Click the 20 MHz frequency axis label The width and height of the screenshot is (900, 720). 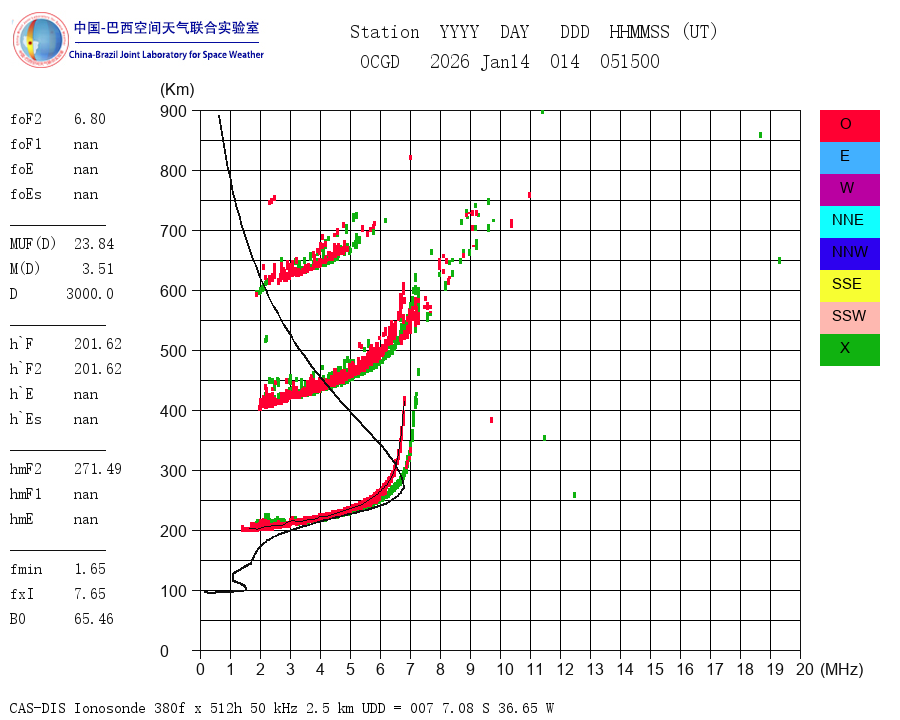(805, 669)
